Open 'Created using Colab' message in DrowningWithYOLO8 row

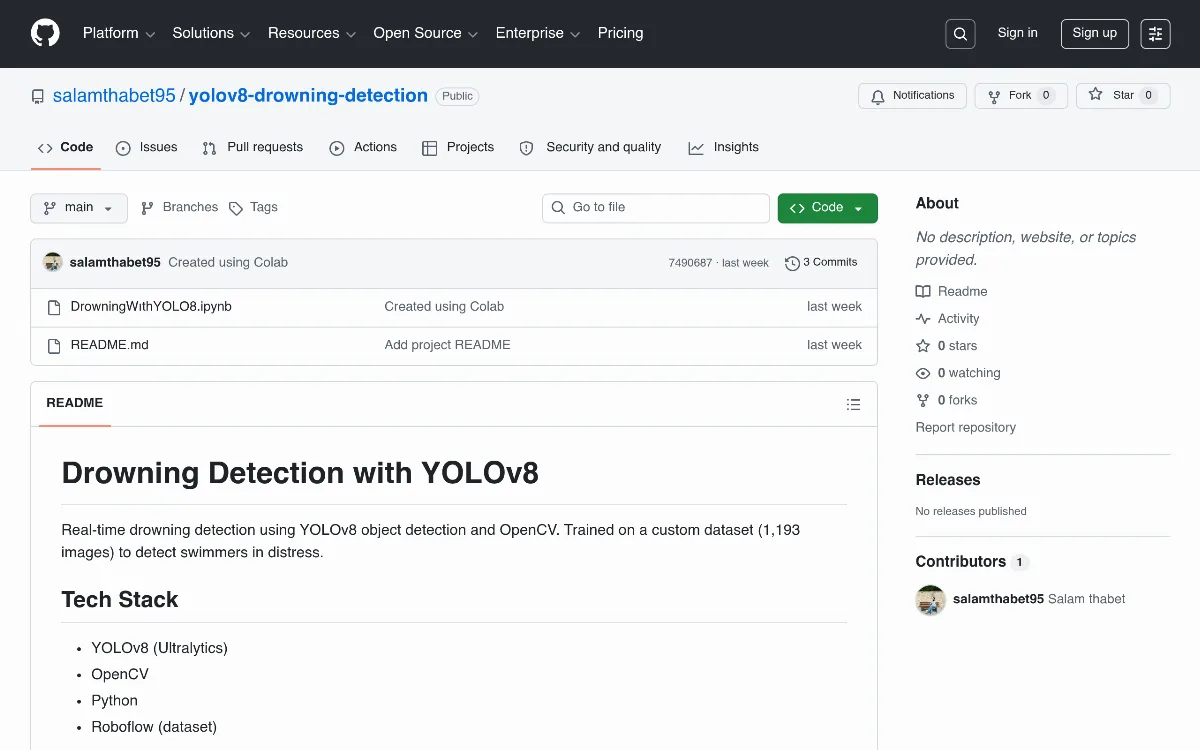click(x=445, y=307)
